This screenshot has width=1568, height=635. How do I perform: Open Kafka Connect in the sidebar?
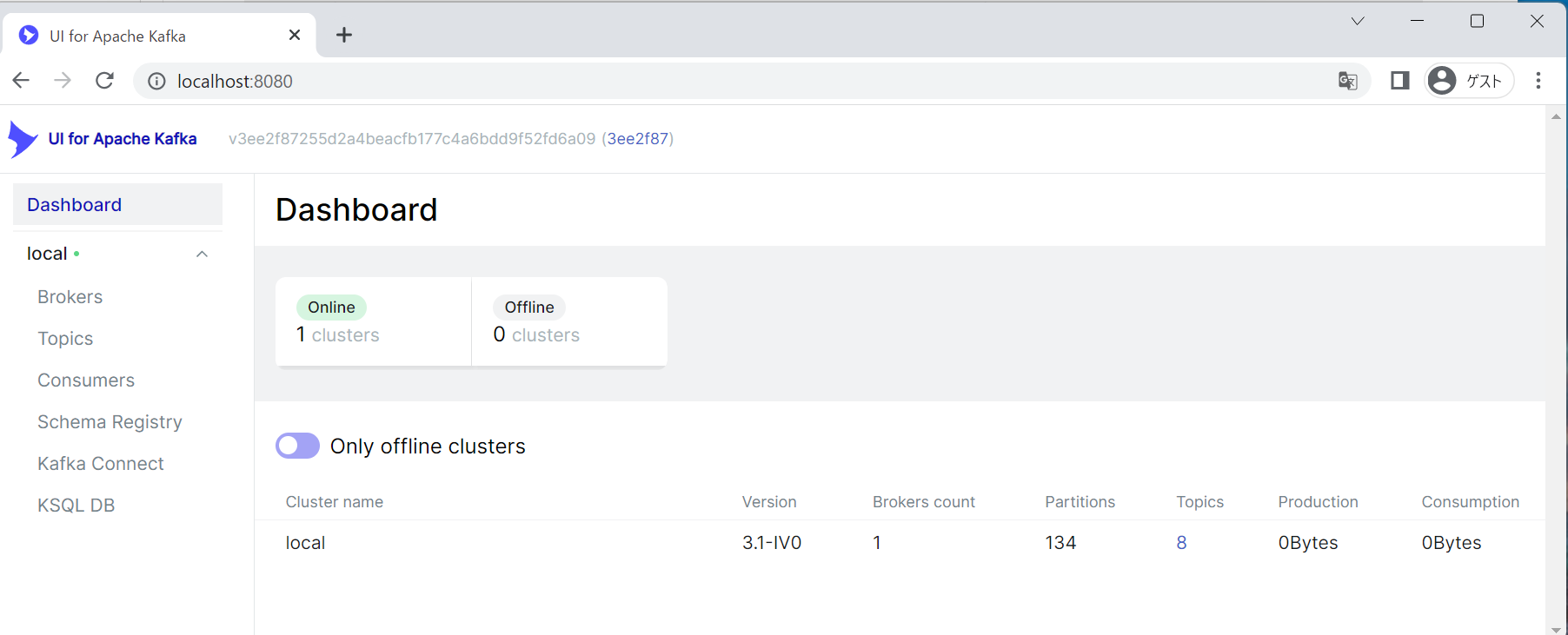click(x=101, y=464)
